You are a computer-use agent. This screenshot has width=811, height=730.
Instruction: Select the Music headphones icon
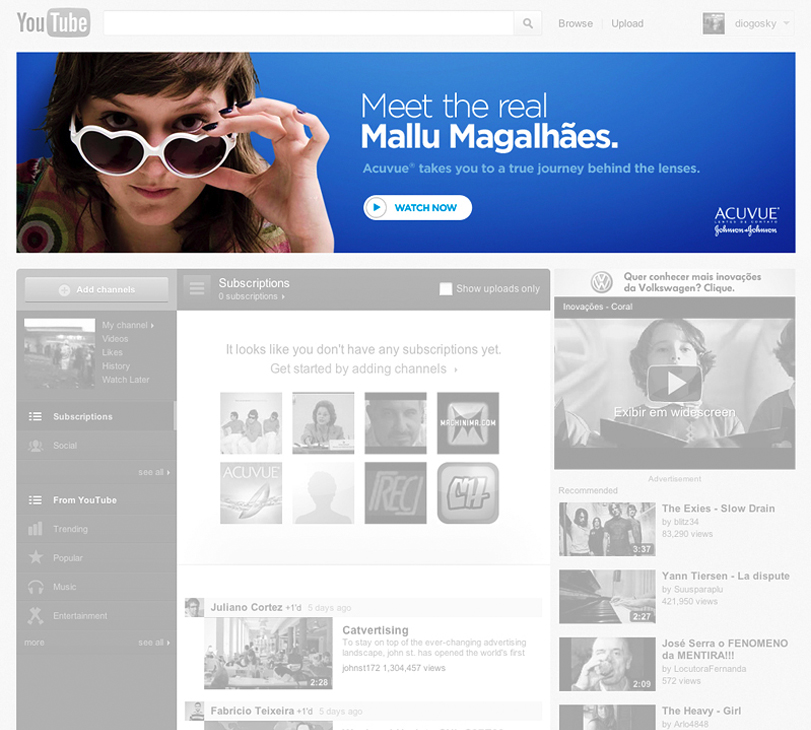tap(36, 587)
